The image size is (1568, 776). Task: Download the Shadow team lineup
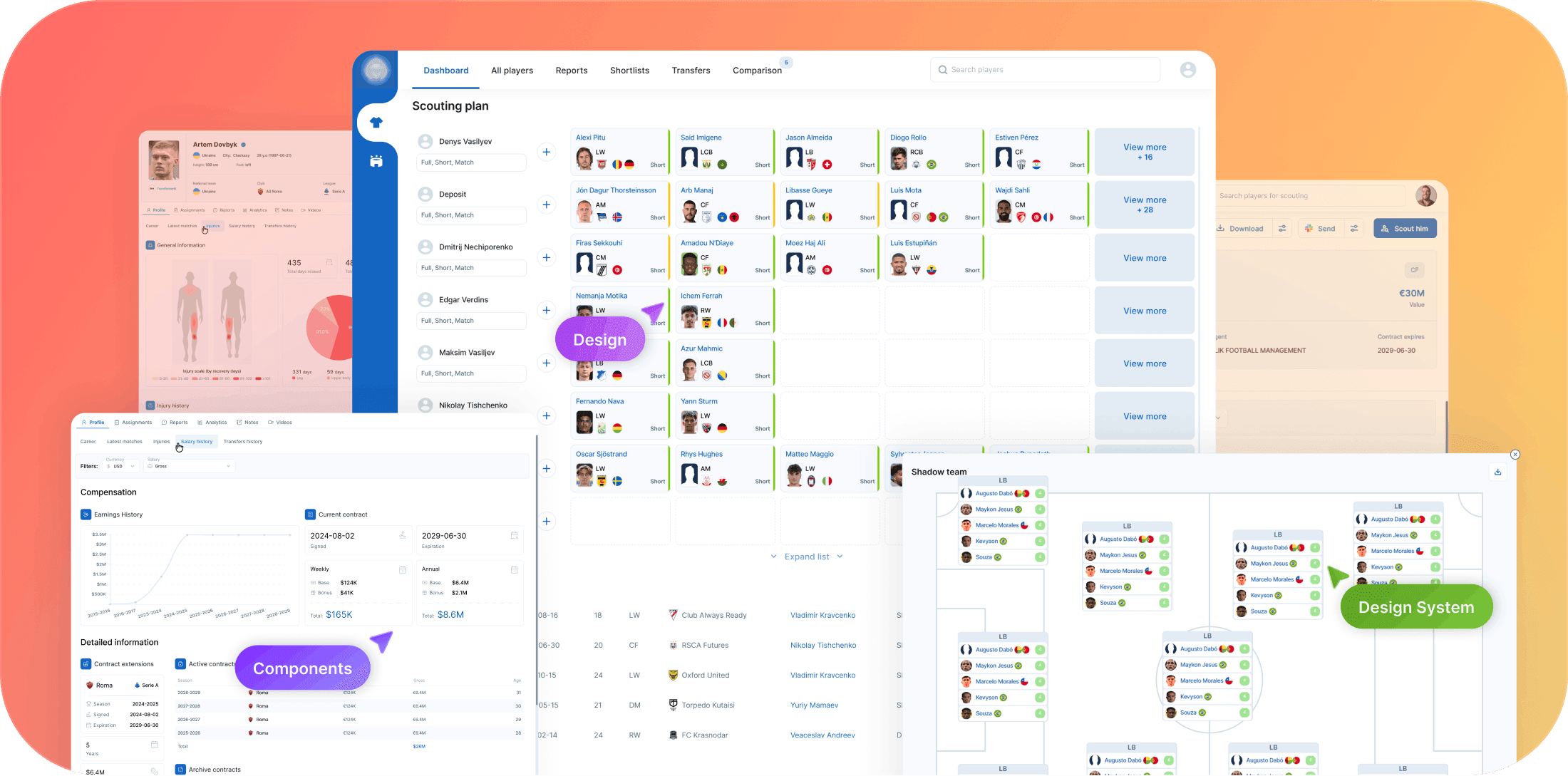(x=1497, y=472)
